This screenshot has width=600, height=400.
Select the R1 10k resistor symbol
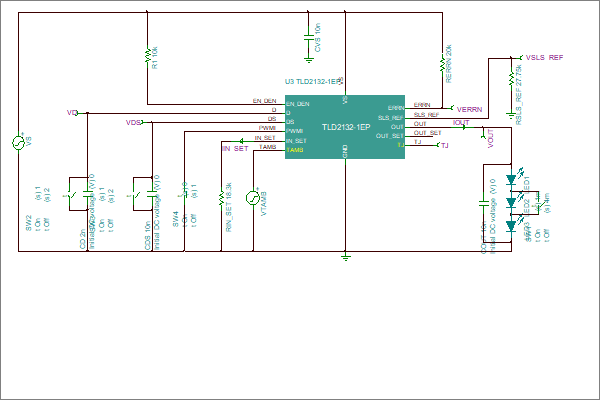coord(147,56)
